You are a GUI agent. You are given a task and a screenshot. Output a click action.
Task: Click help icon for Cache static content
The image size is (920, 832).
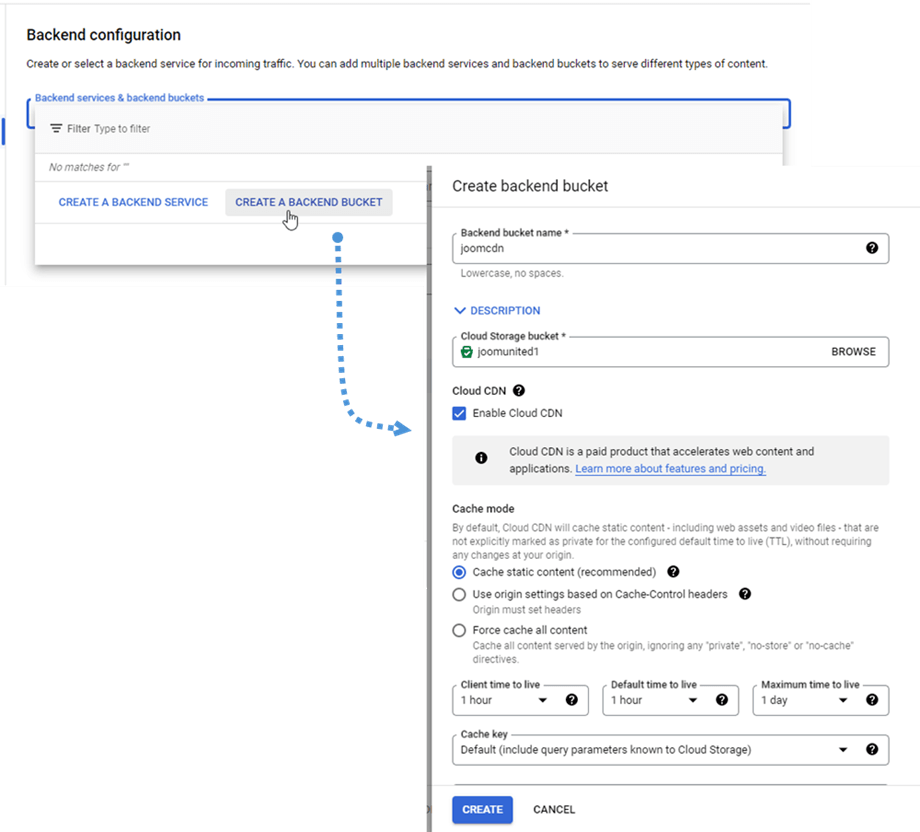click(x=673, y=572)
